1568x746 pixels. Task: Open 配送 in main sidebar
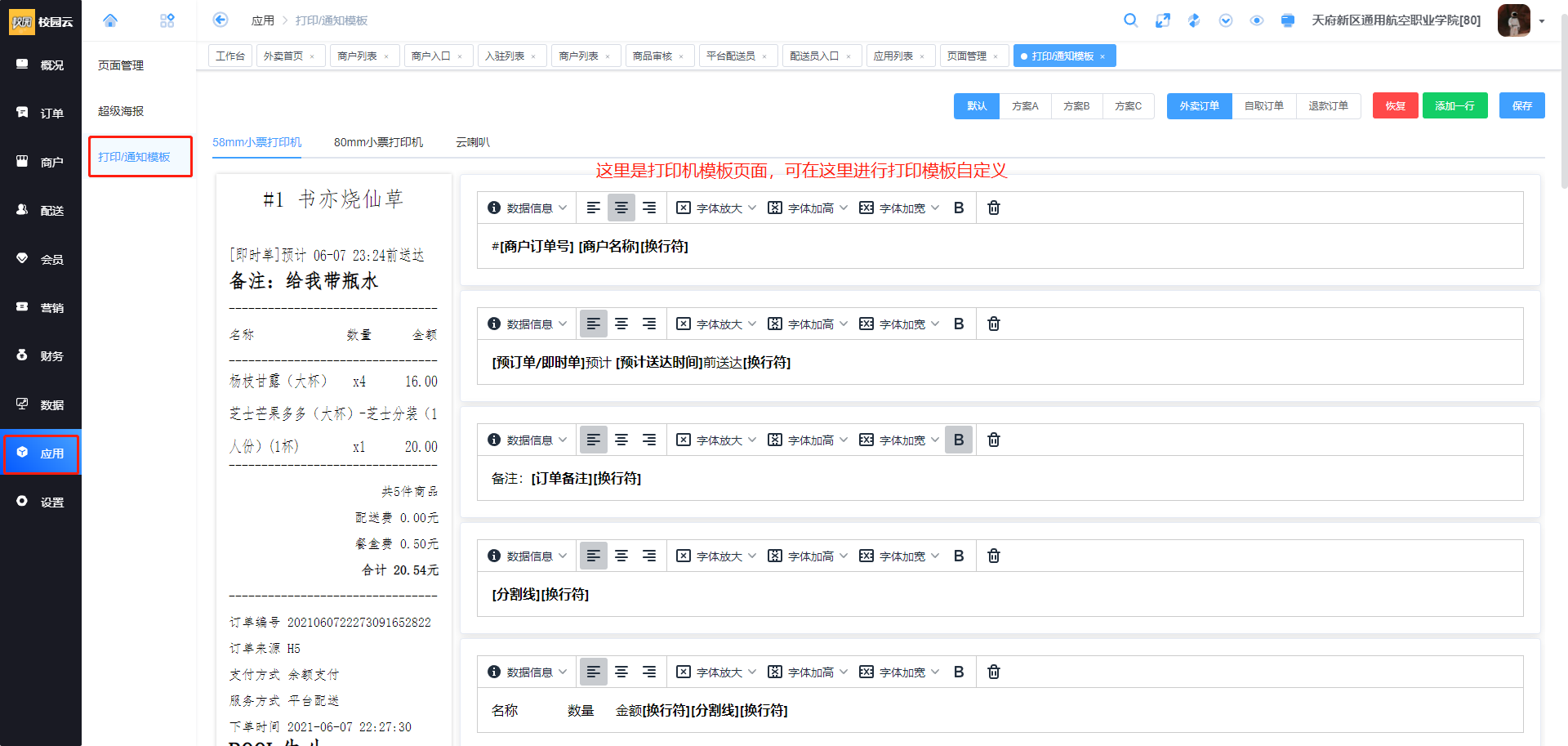pos(41,210)
